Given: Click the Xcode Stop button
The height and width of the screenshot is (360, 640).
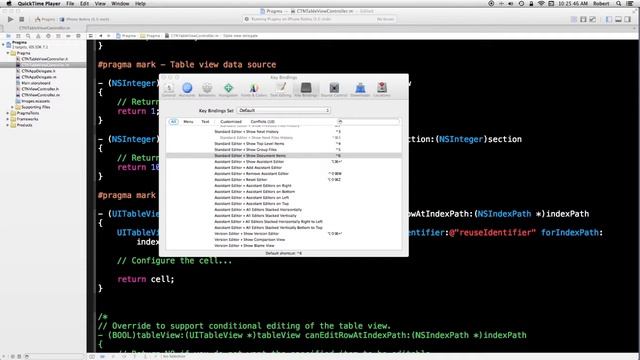Looking at the screenshot, I should coord(22,19).
